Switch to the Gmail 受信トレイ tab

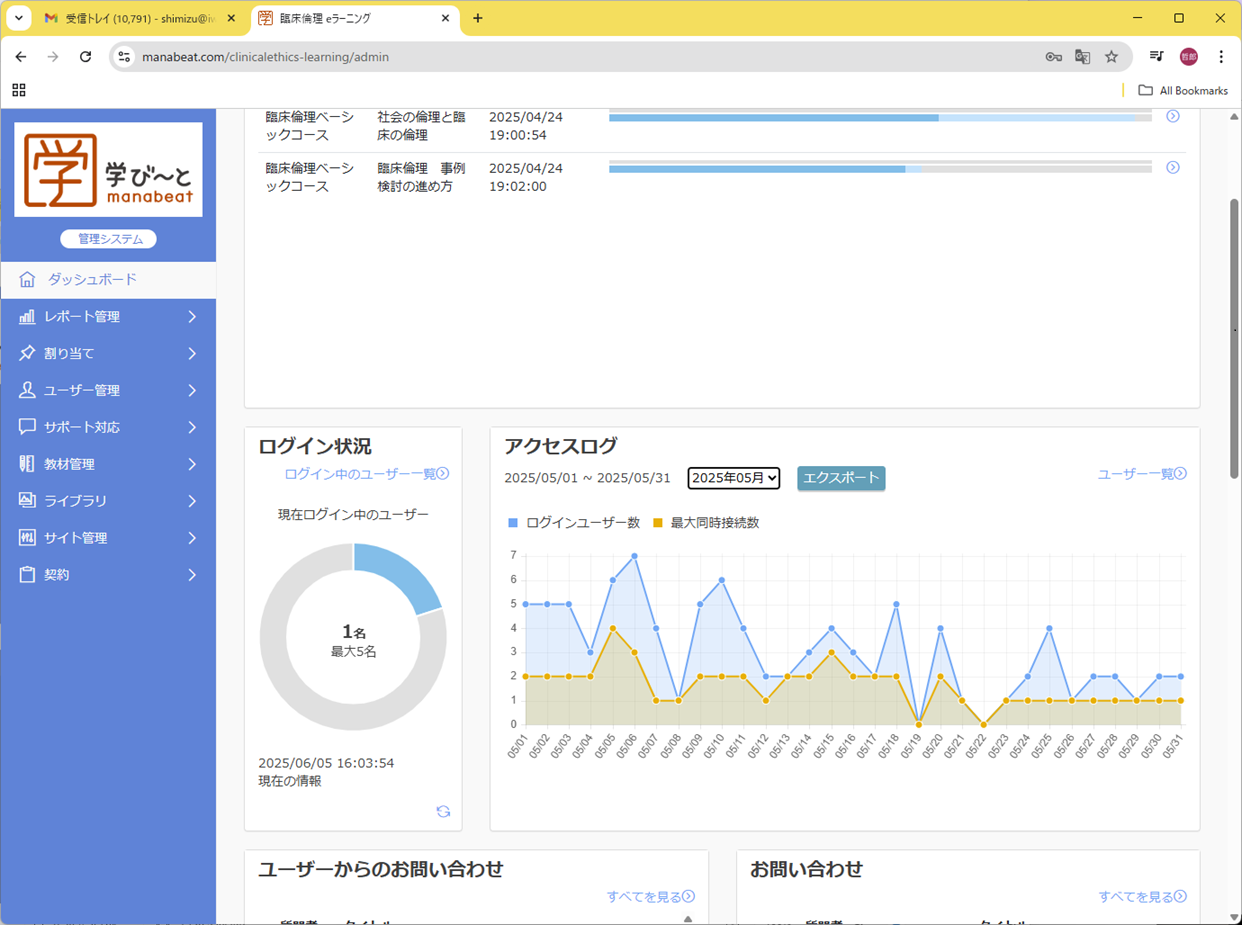[140, 18]
